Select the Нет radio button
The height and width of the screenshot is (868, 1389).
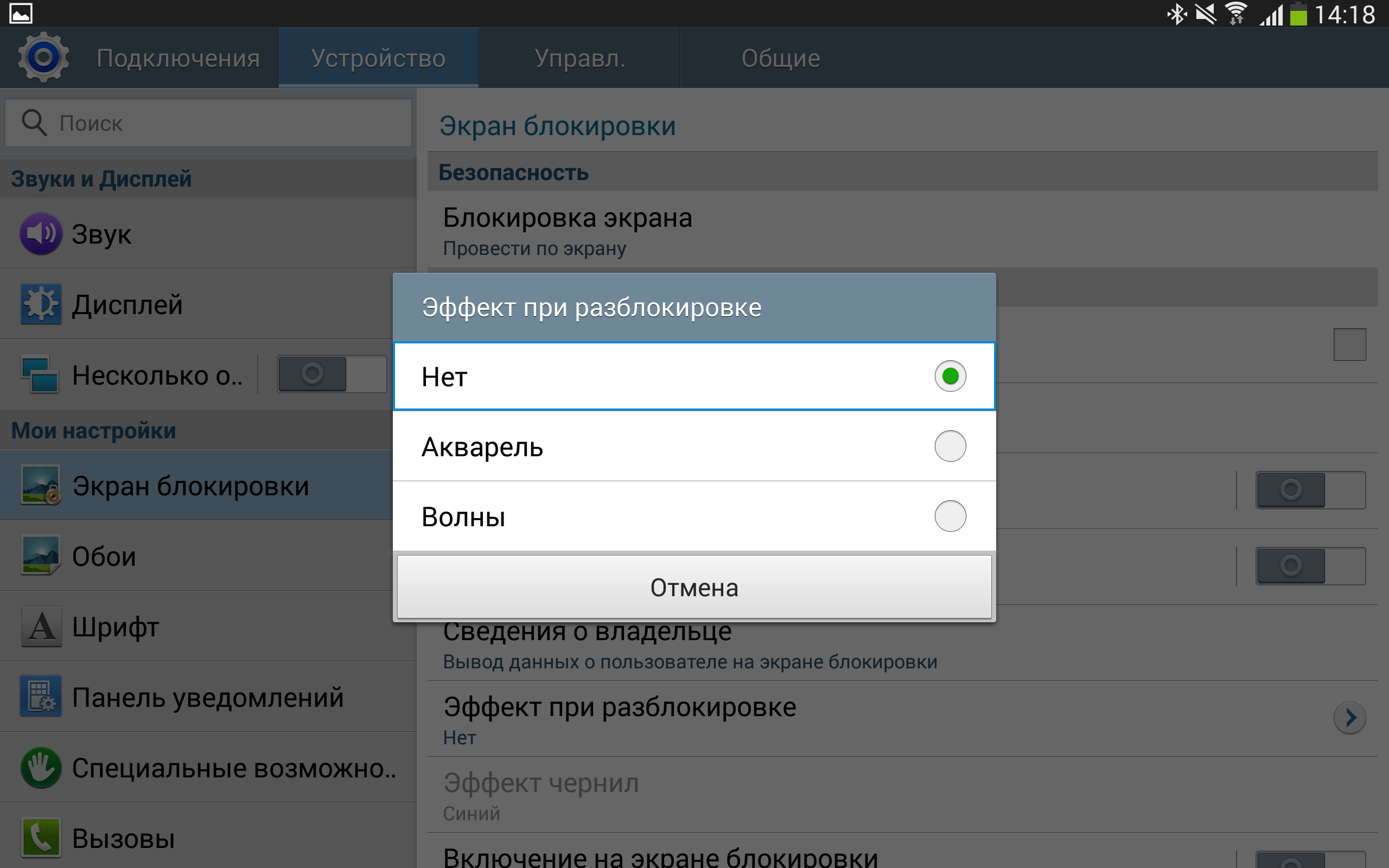click(950, 376)
